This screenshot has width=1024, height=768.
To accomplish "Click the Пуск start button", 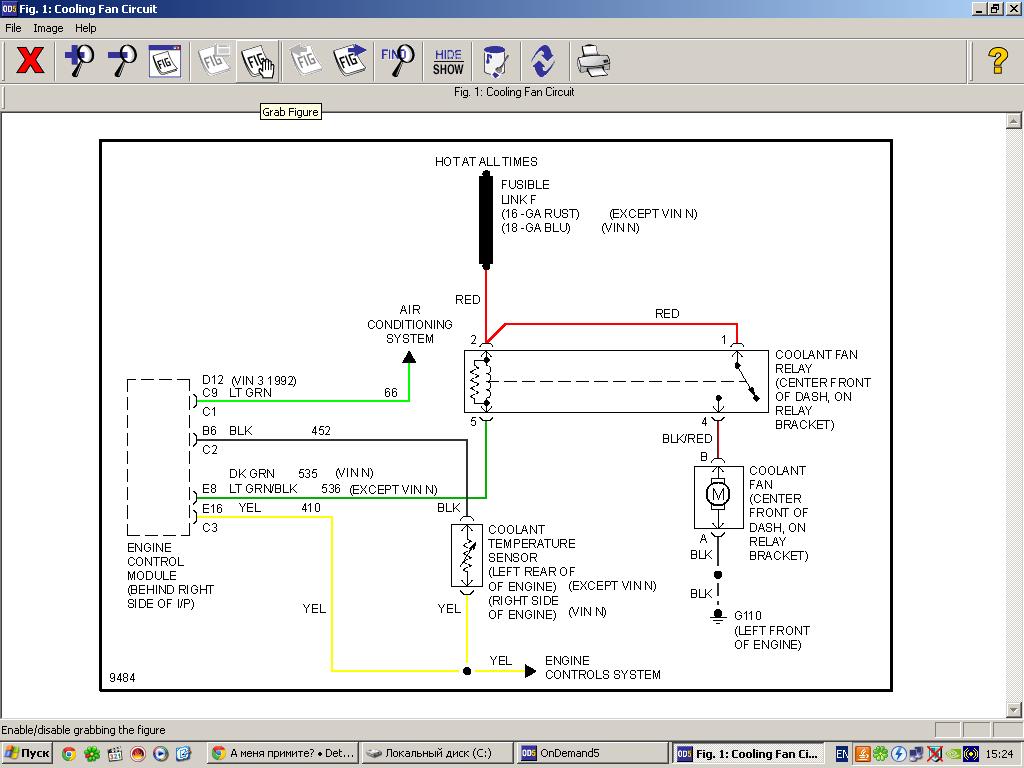I will point(28,754).
